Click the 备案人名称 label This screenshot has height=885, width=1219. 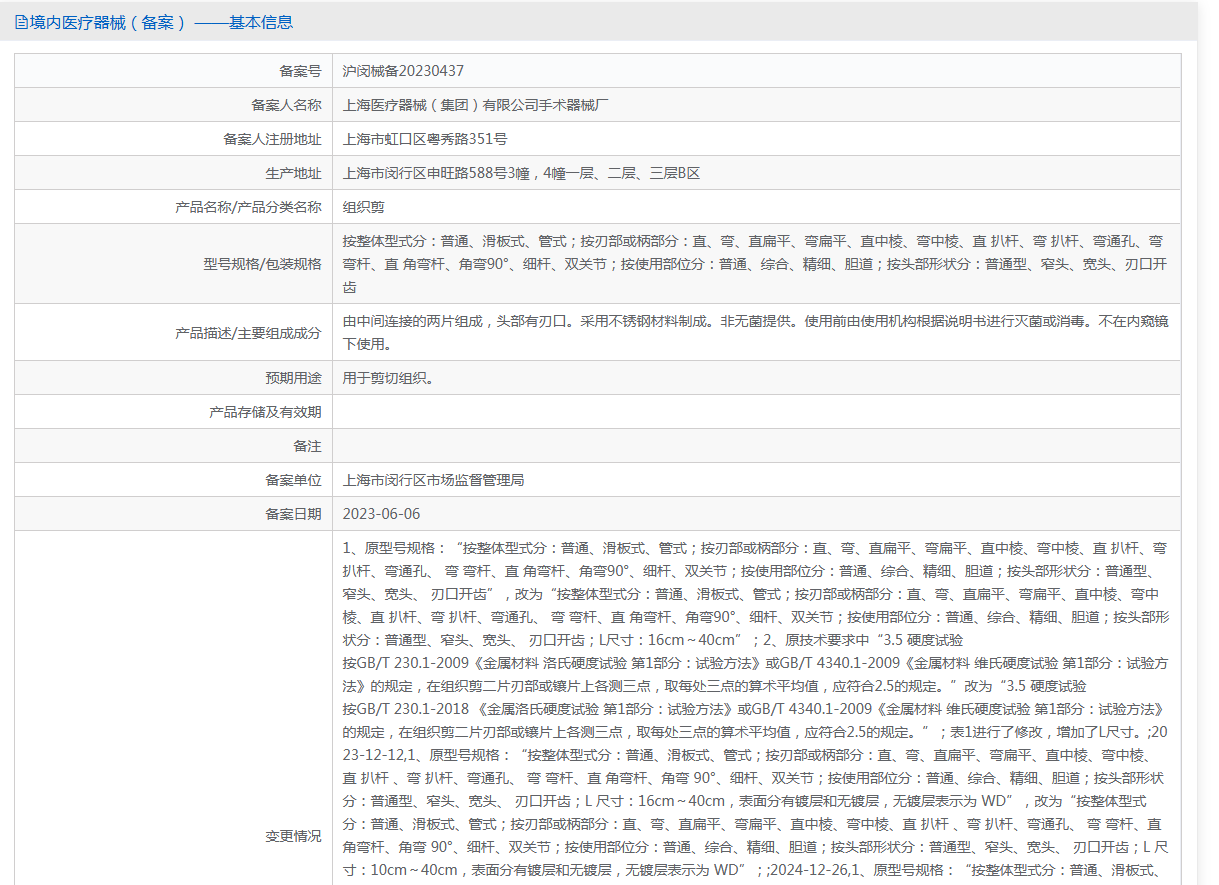coord(287,105)
